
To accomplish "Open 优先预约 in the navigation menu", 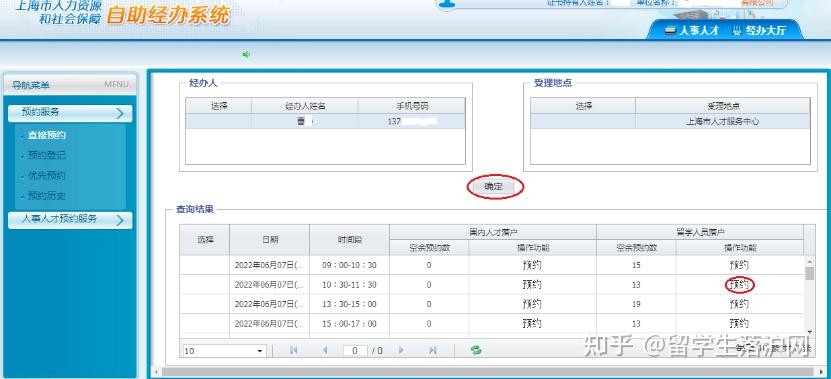I will click(x=47, y=175).
